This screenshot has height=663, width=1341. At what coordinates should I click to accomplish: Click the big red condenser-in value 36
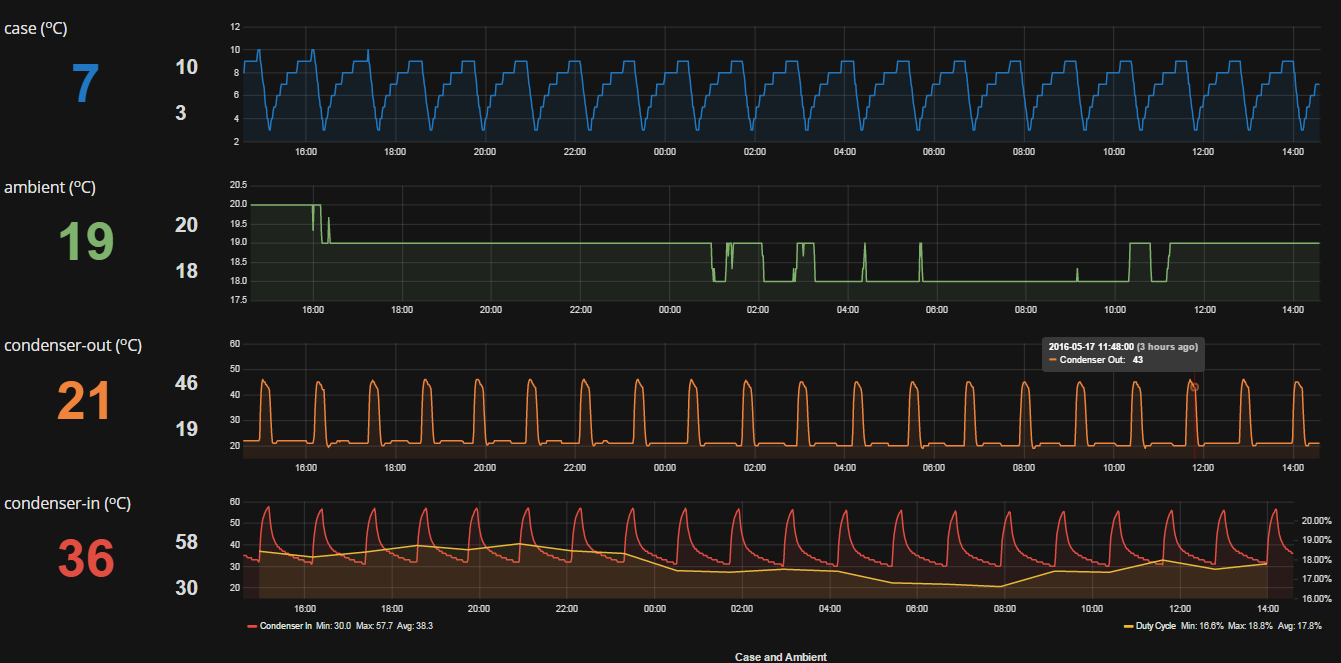click(86, 558)
